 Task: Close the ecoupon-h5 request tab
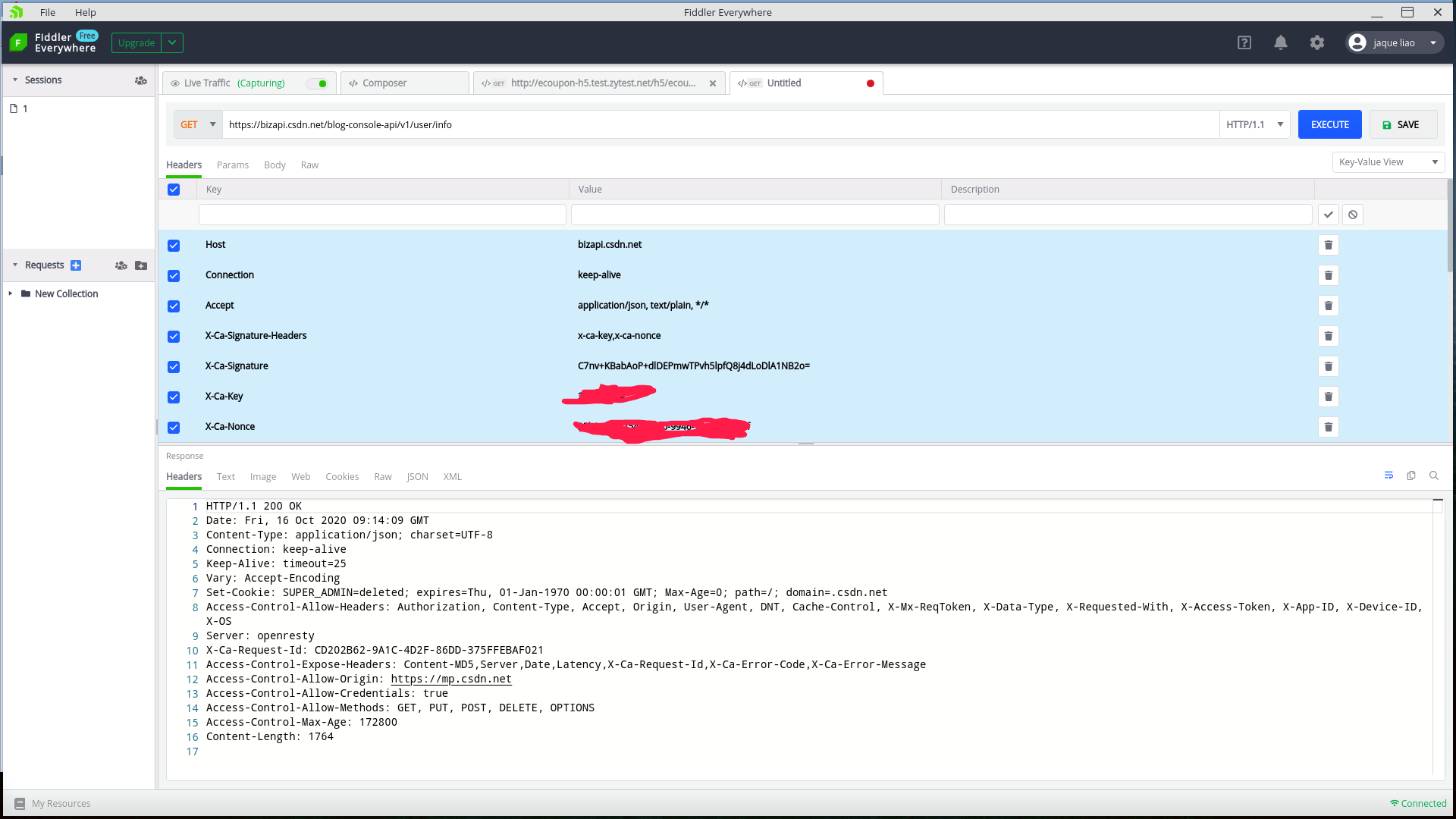(x=713, y=83)
